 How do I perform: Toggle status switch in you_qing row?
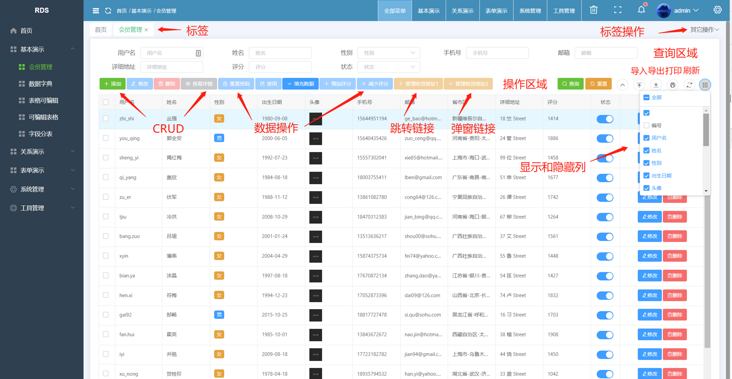tap(605, 139)
